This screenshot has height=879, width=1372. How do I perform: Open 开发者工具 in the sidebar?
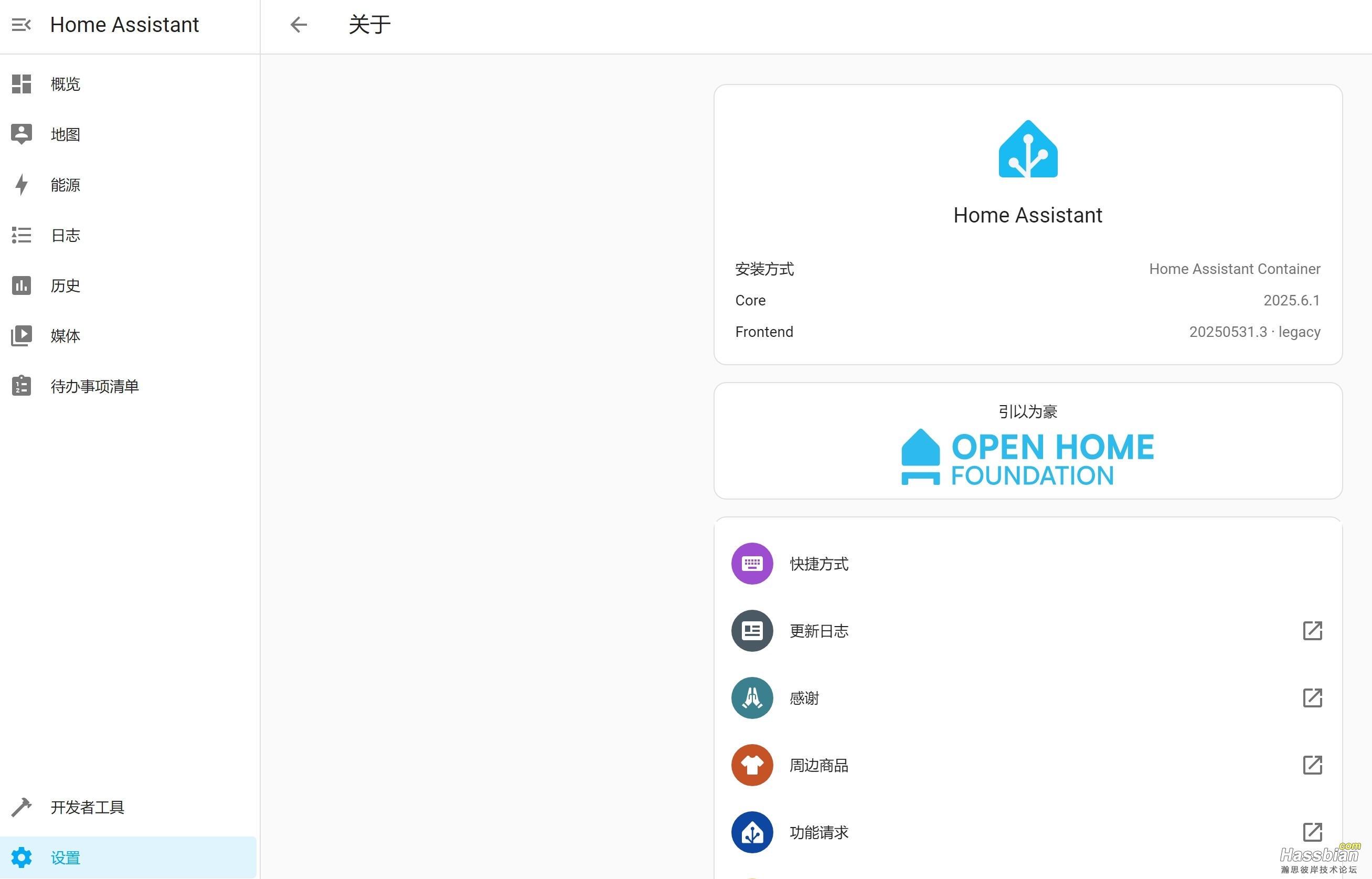coord(129,807)
